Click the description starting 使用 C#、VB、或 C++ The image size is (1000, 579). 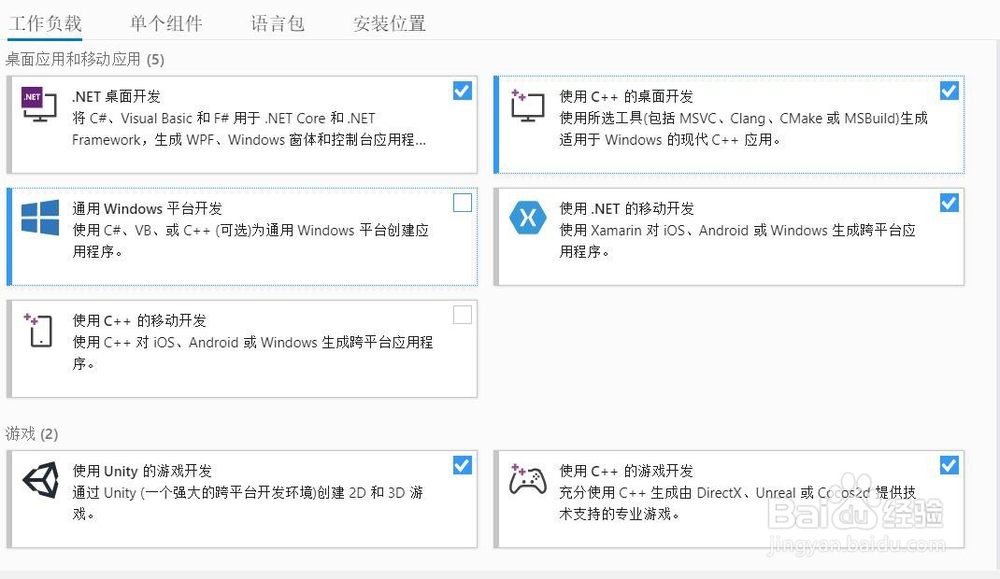[x=250, y=241]
